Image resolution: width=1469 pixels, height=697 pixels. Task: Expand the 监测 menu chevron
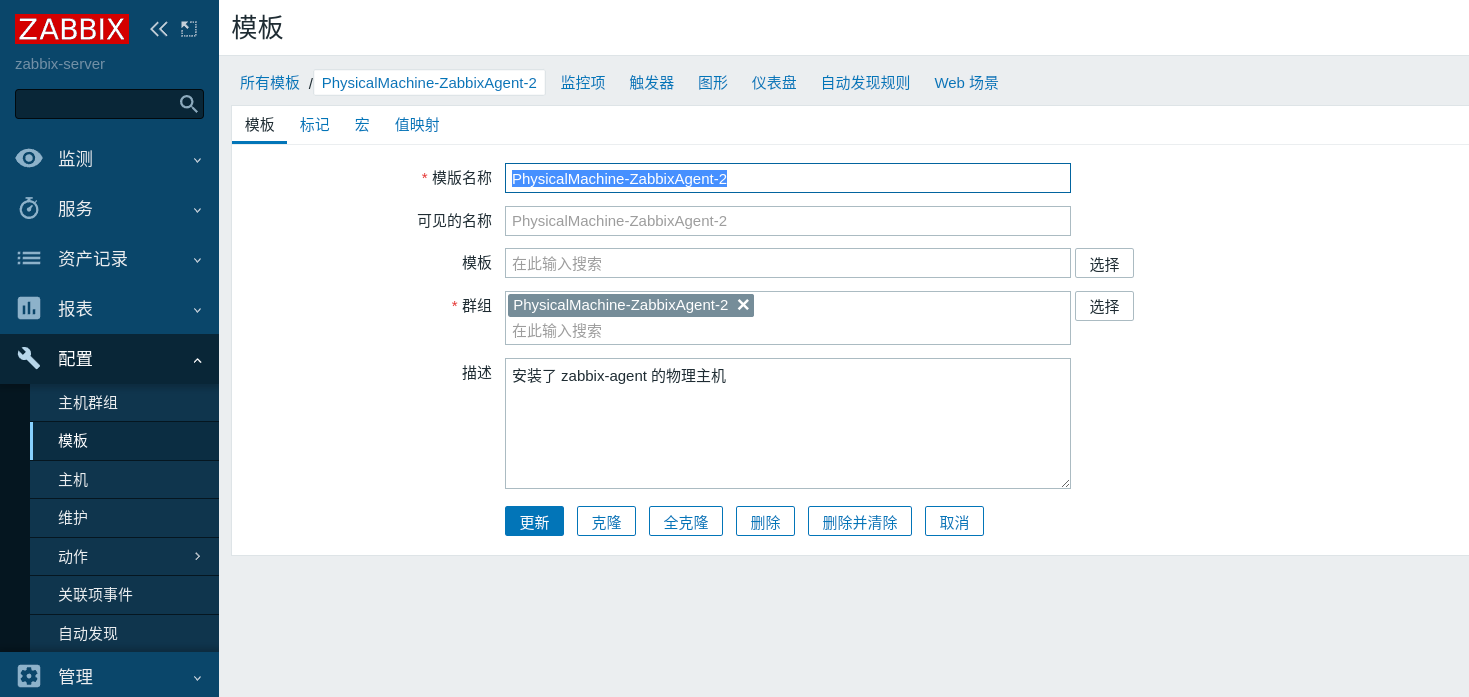click(197, 159)
